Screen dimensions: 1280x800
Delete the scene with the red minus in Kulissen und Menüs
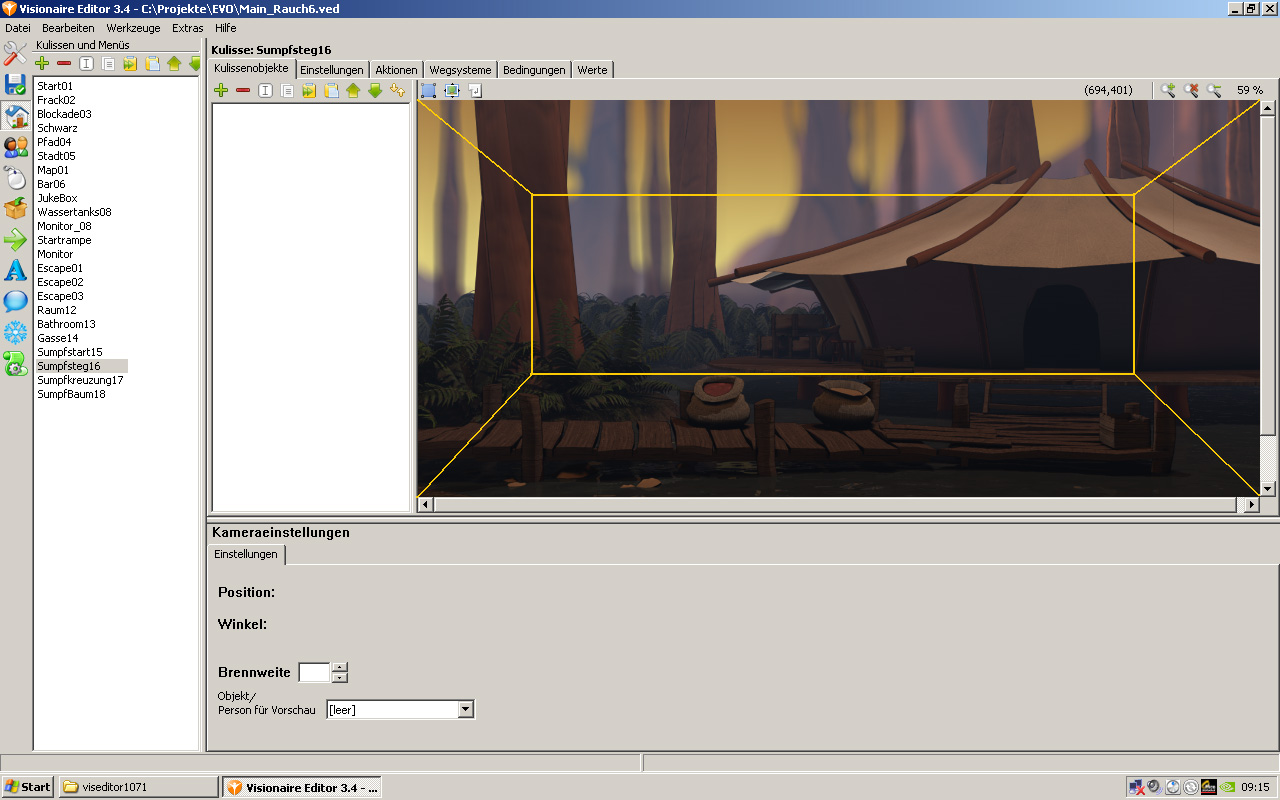(64, 64)
